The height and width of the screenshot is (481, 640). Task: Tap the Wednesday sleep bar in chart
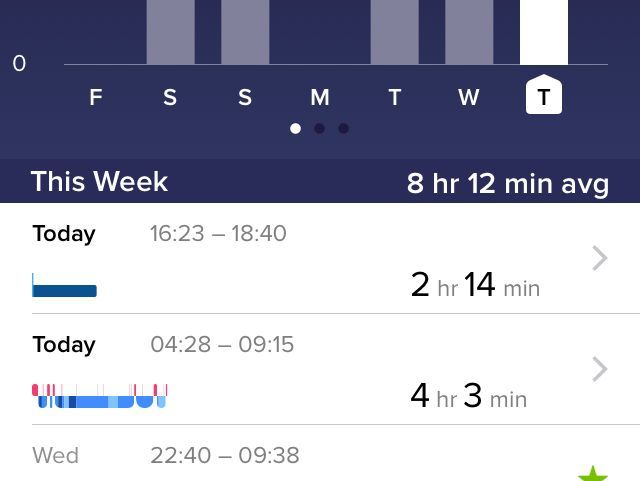coord(469,32)
